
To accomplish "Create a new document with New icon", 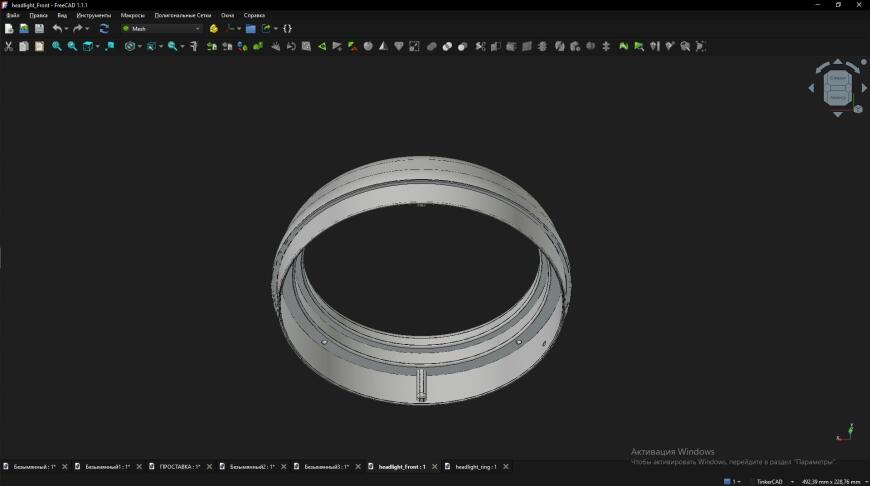I will (9, 28).
